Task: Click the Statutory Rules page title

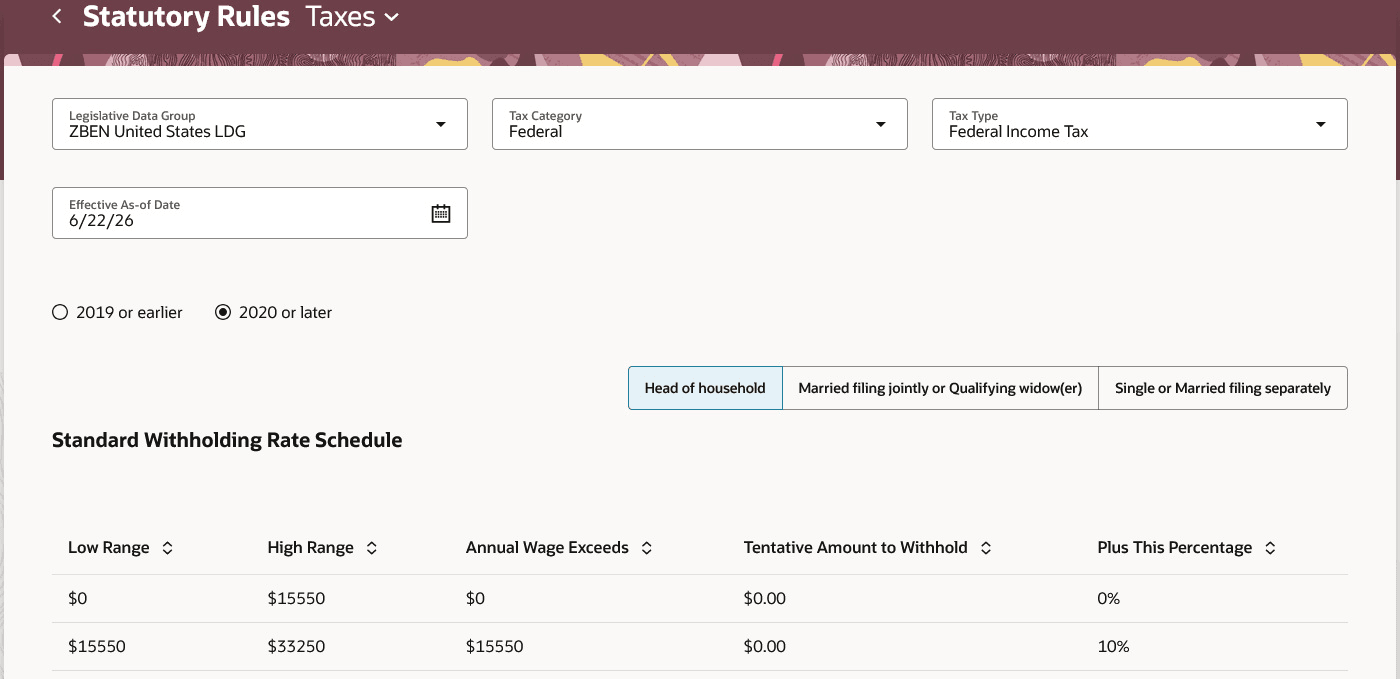Action: [x=186, y=16]
